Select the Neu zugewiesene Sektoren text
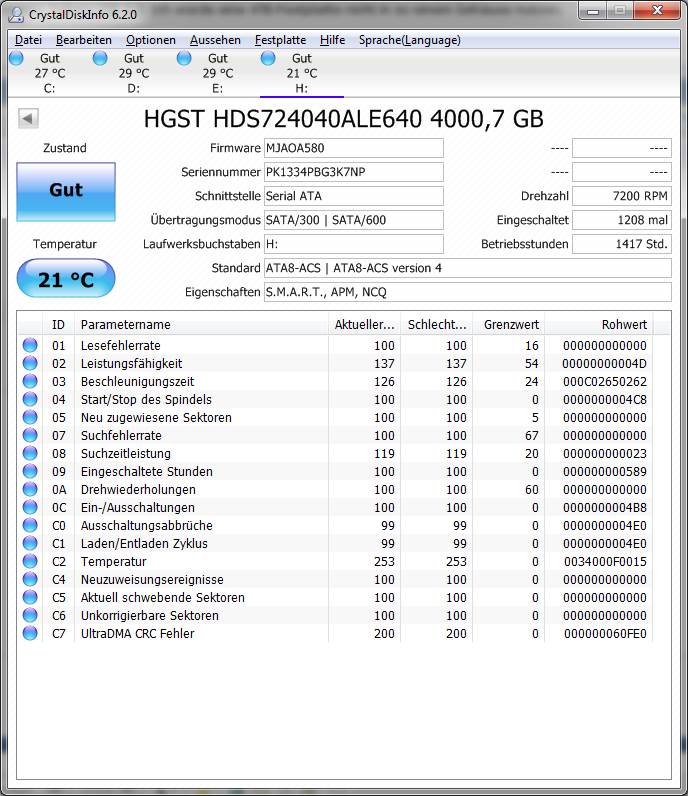This screenshot has width=688, height=796. pyautogui.click(x=156, y=418)
